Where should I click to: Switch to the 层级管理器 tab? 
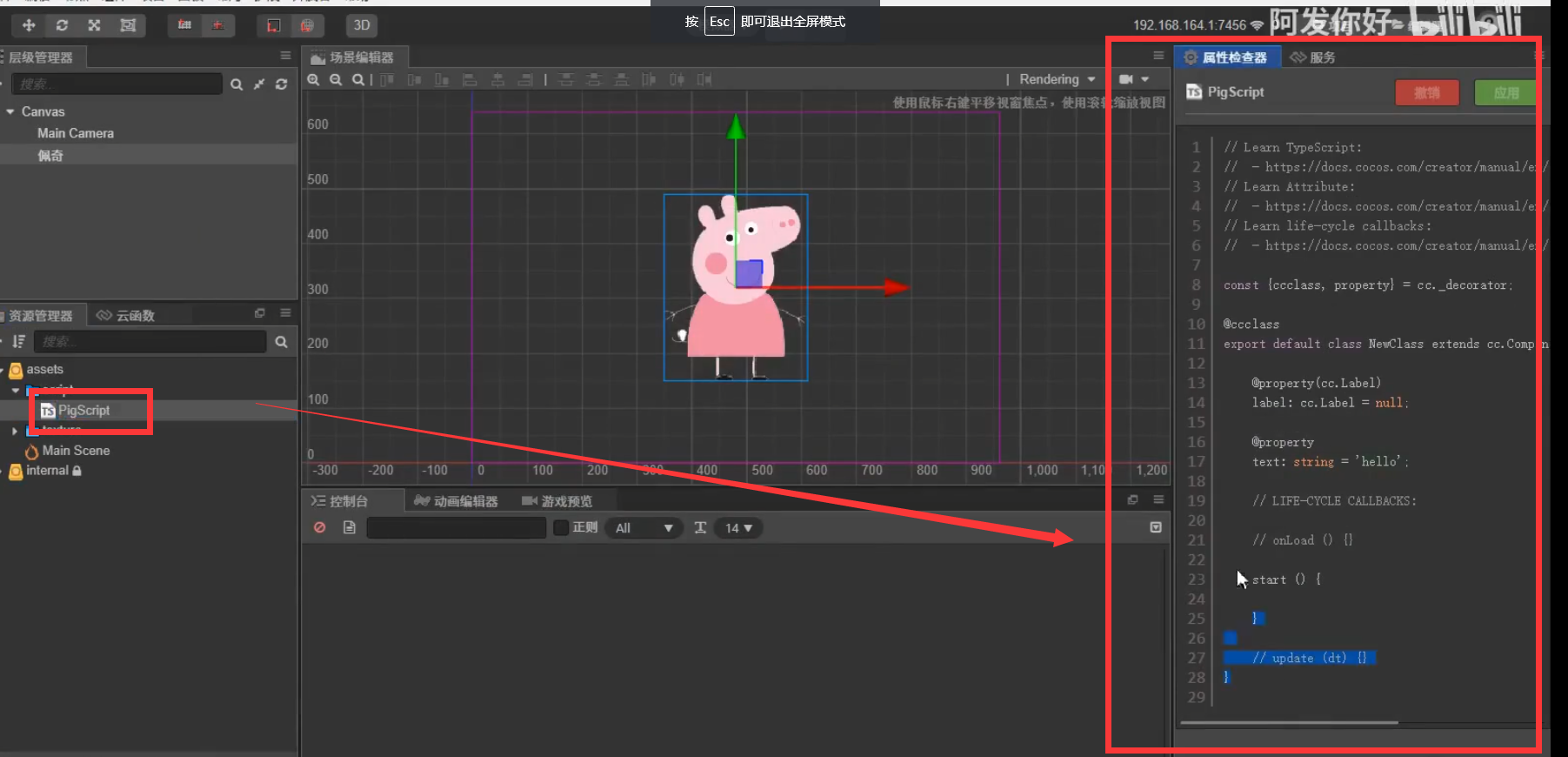(42, 57)
